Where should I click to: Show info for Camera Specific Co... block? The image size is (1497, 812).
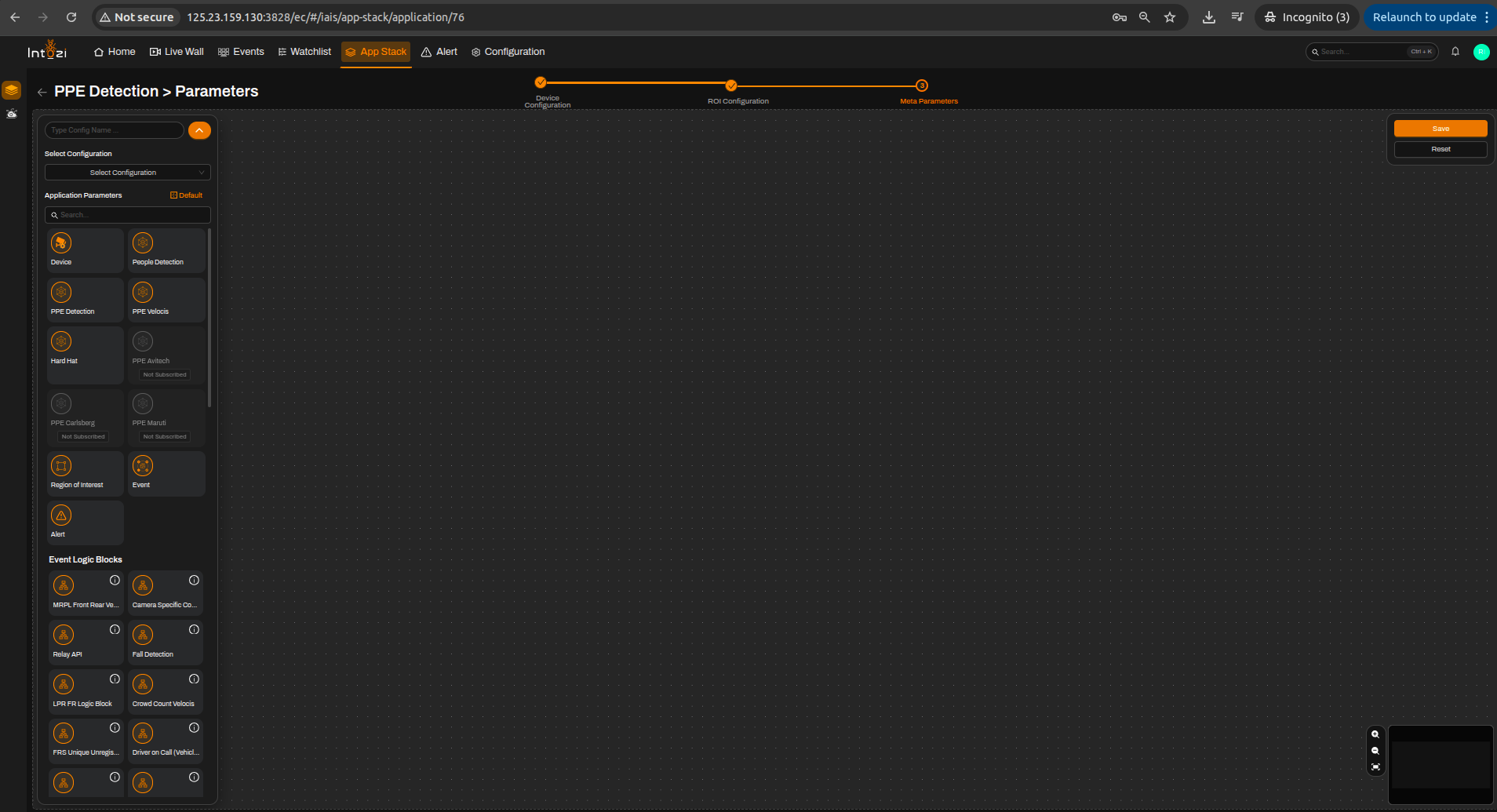pos(194,581)
